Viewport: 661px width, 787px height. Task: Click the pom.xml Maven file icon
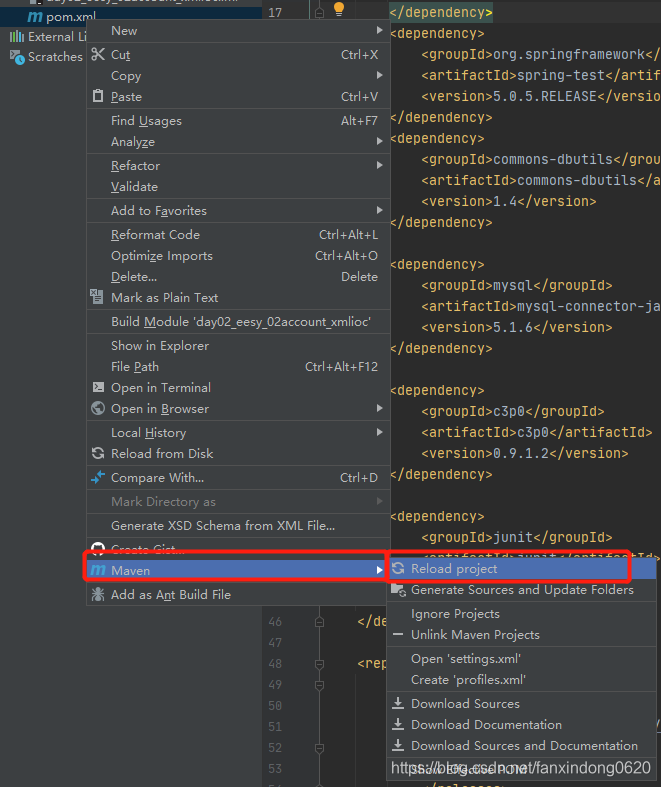point(35,17)
